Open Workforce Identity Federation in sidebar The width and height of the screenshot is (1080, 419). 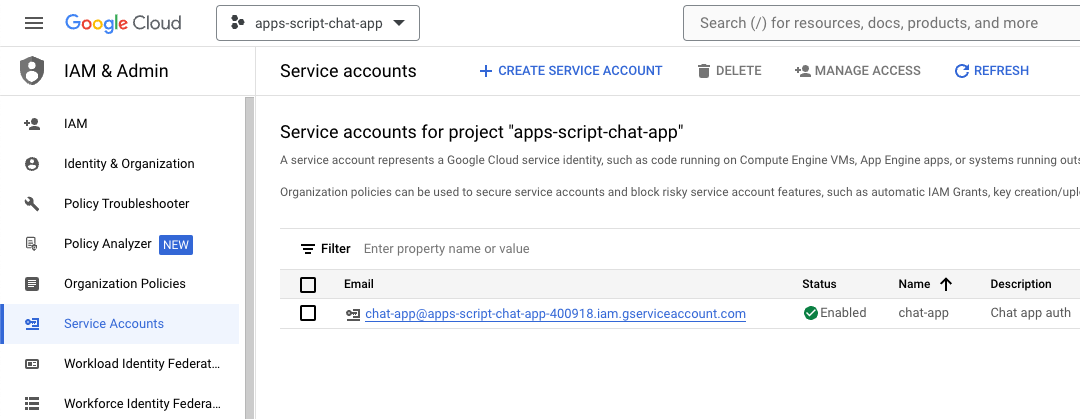coord(141,404)
